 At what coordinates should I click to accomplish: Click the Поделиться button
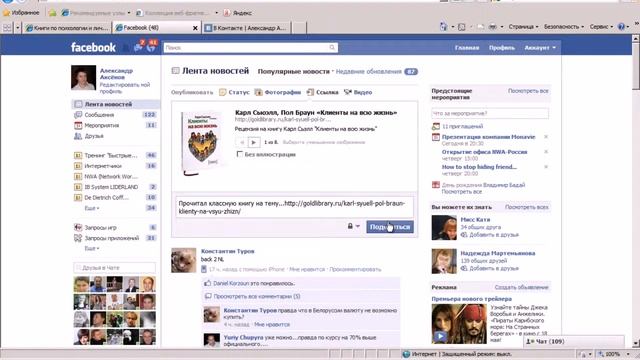(390, 227)
